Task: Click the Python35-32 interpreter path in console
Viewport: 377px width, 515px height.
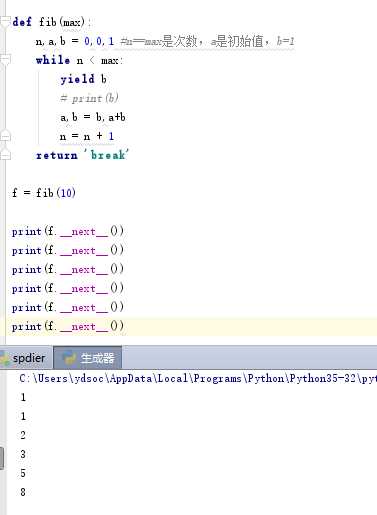Action: [x=198, y=379]
